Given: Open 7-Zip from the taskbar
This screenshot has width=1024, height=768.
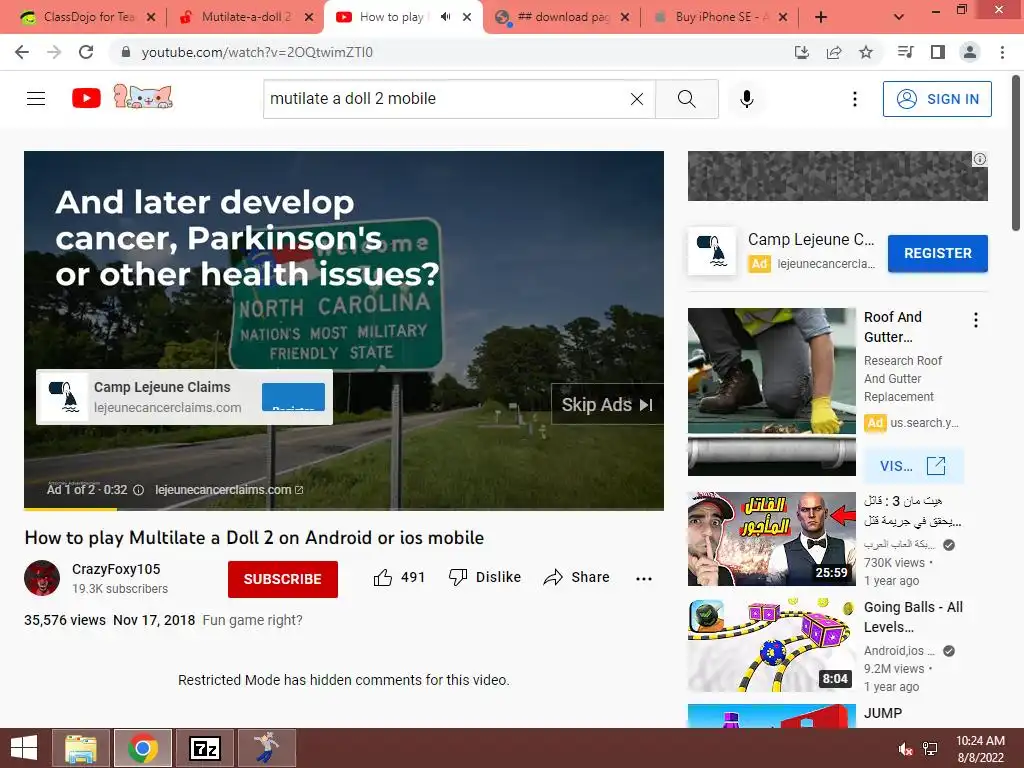Looking at the screenshot, I should [x=205, y=748].
